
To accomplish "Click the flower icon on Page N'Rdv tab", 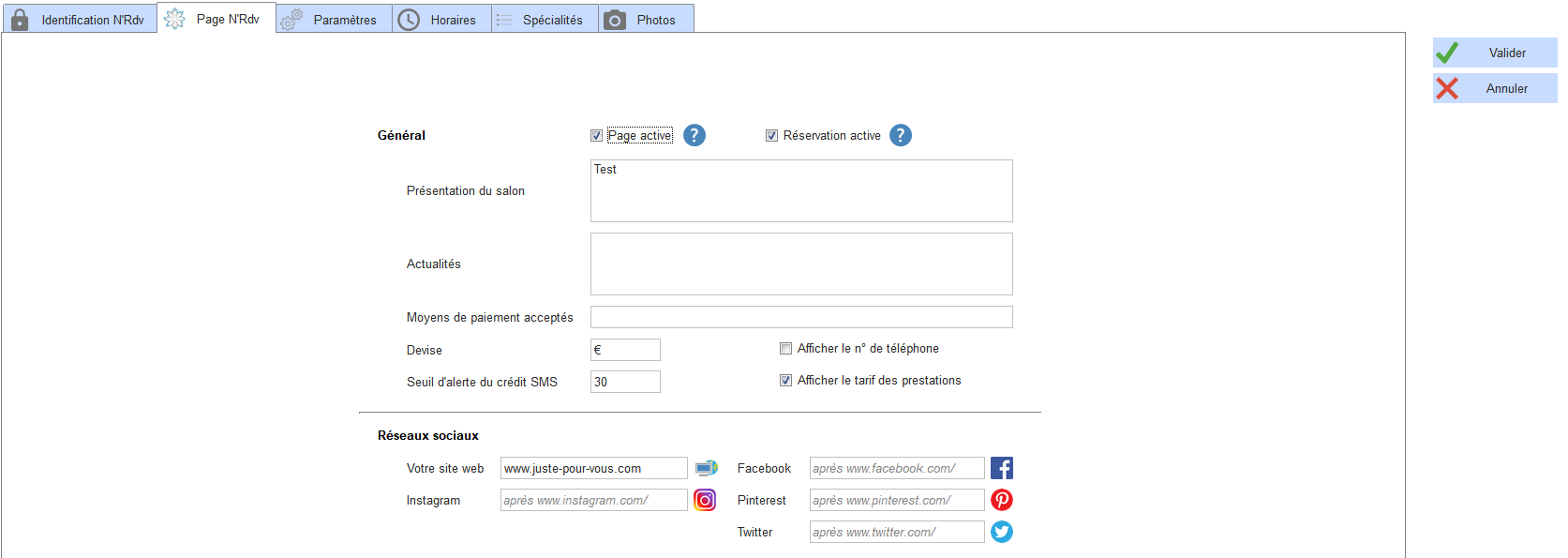I will [174, 19].
